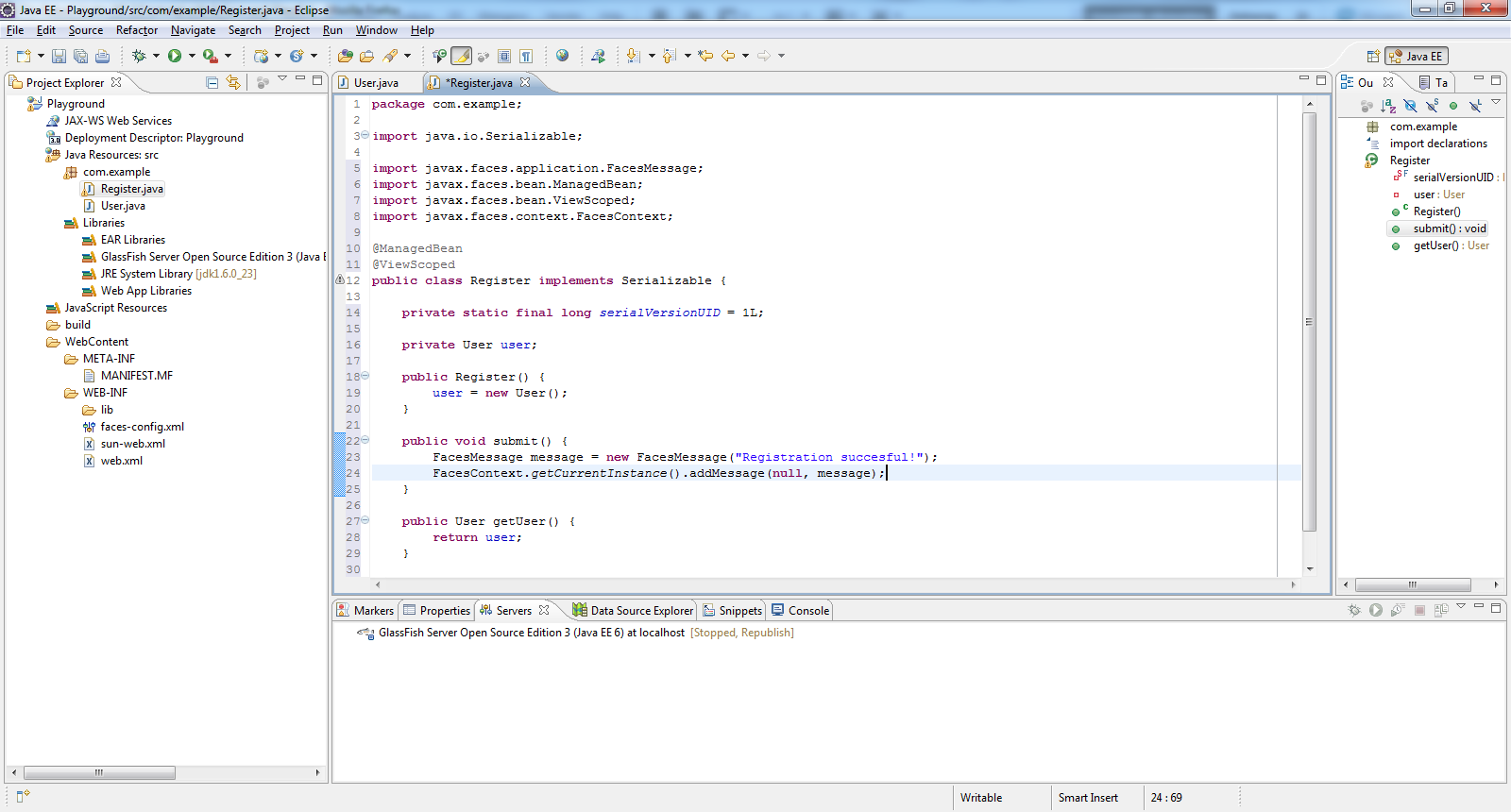This screenshot has height=812, width=1511.
Task: Open the Debug configurations dropdown arrow
Action: click(156, 56)
